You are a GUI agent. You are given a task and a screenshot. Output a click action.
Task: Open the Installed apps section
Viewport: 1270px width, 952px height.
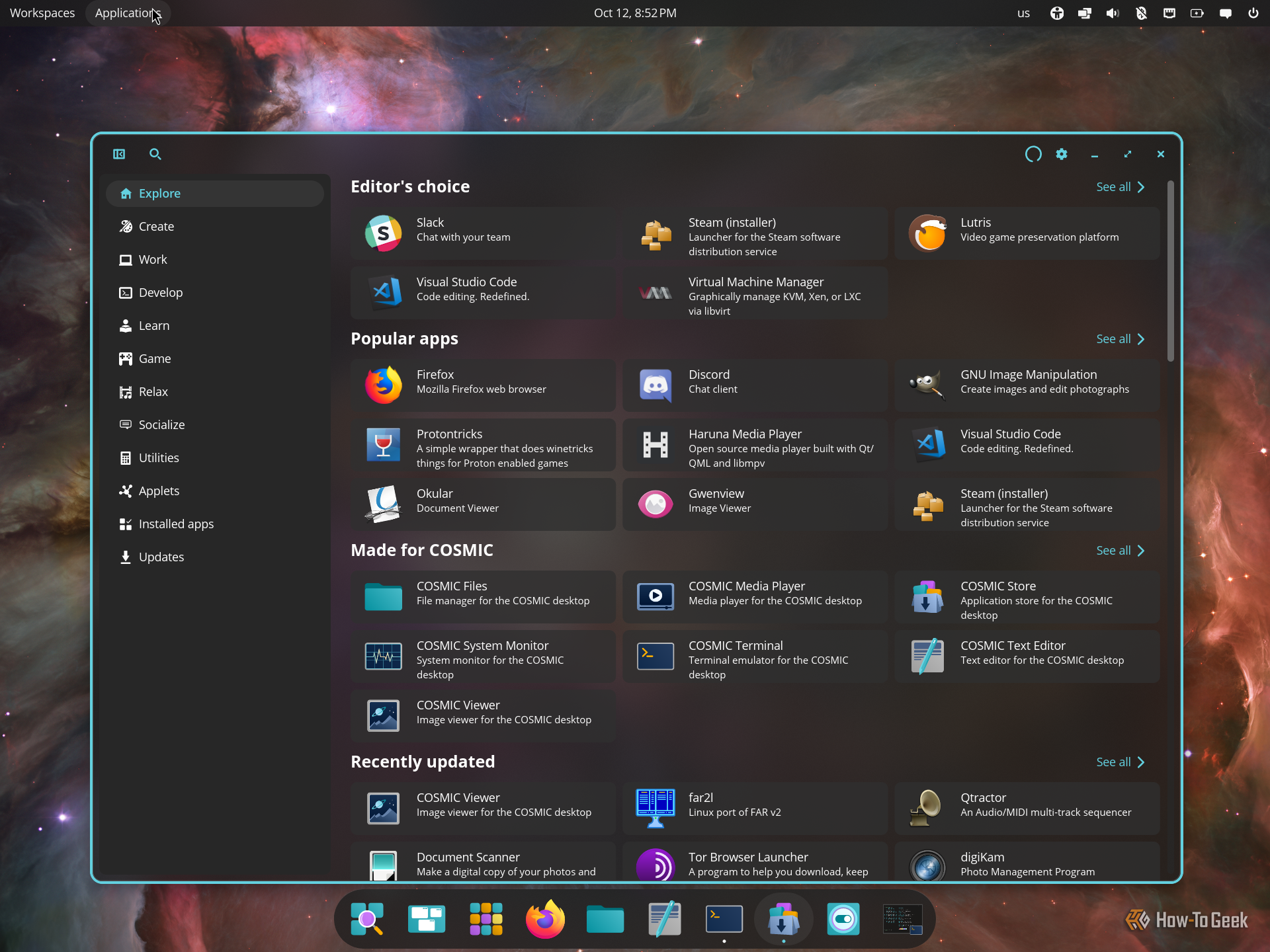[x=215, y=524]
